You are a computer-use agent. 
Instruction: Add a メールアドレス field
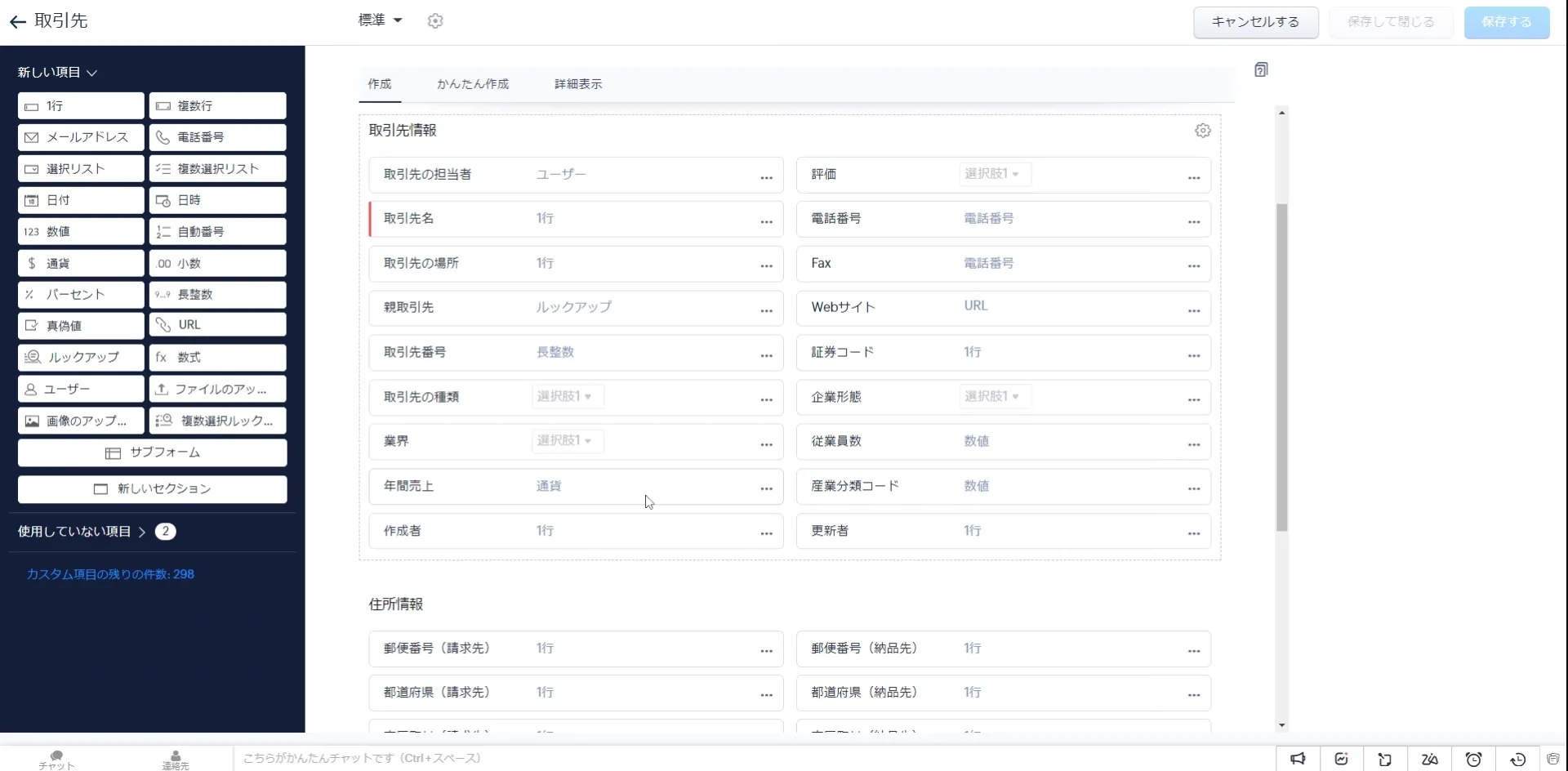81,137
